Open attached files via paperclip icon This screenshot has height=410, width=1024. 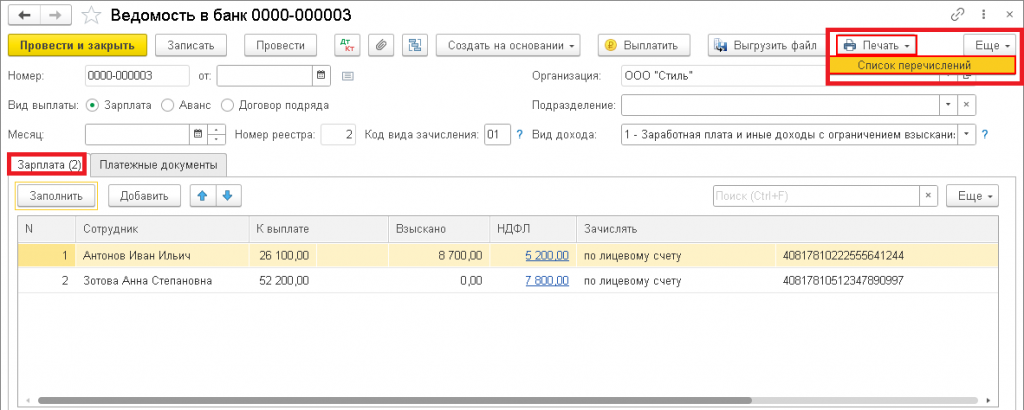click(381, 45)
